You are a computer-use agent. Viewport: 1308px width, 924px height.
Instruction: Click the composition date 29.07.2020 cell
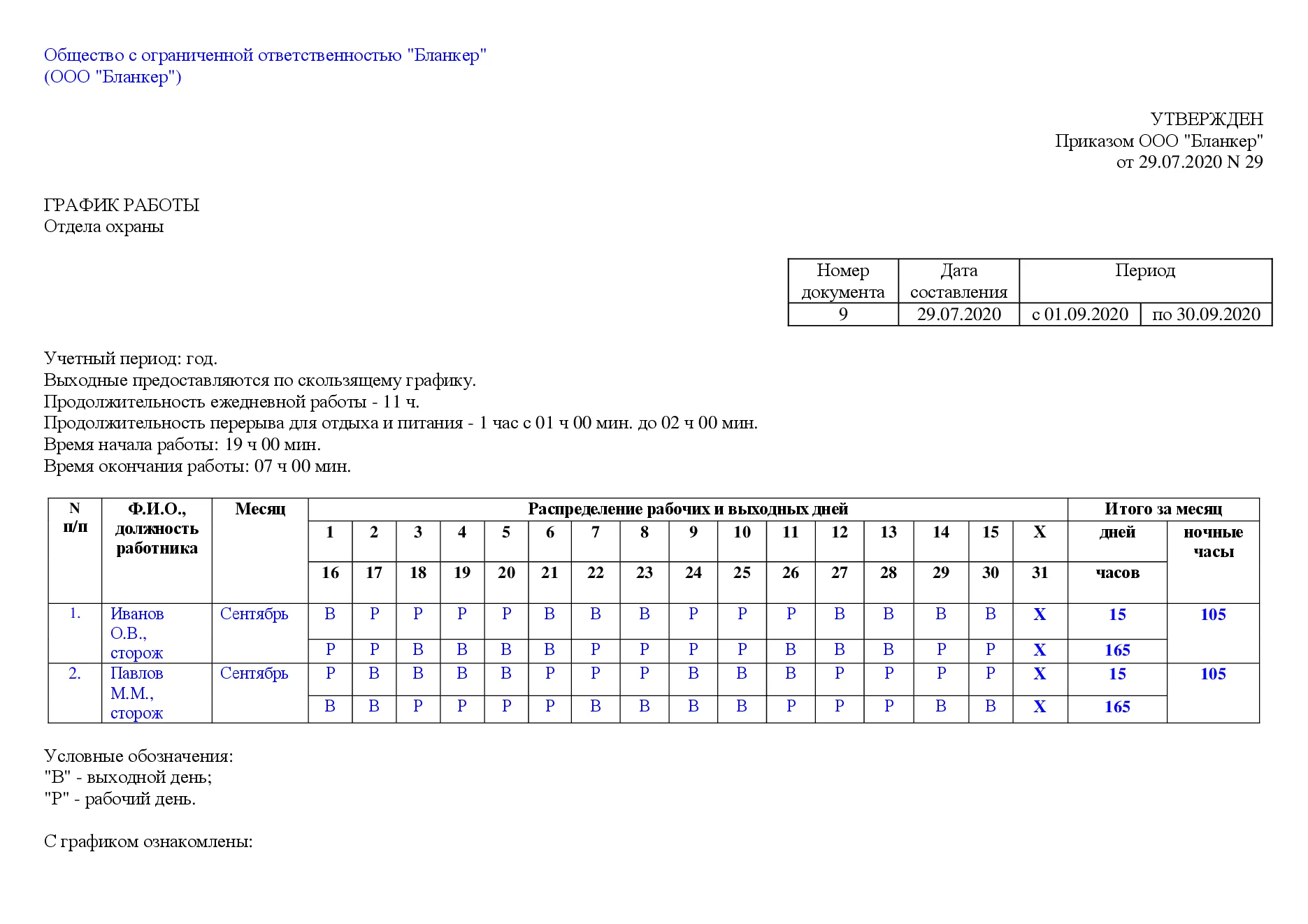(958, 315)
